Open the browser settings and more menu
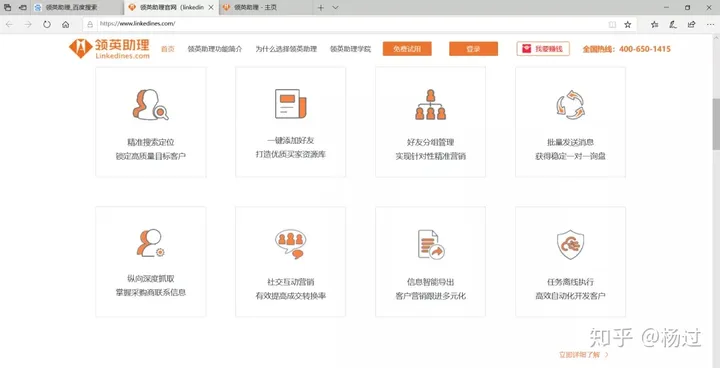 [x=710, y=24]
